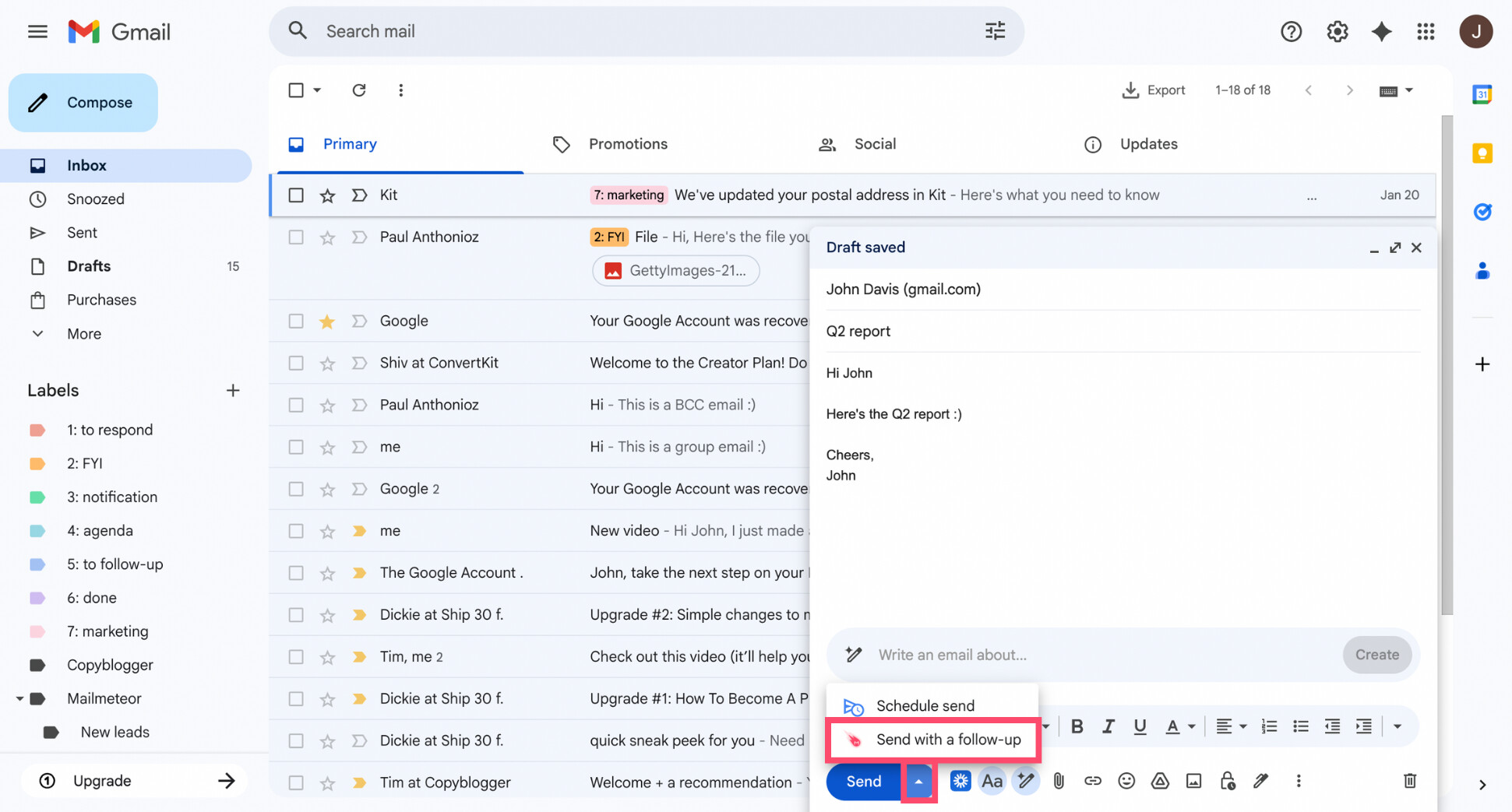Open the Gemini sparkle icon in the header

tap(1382, 31)
